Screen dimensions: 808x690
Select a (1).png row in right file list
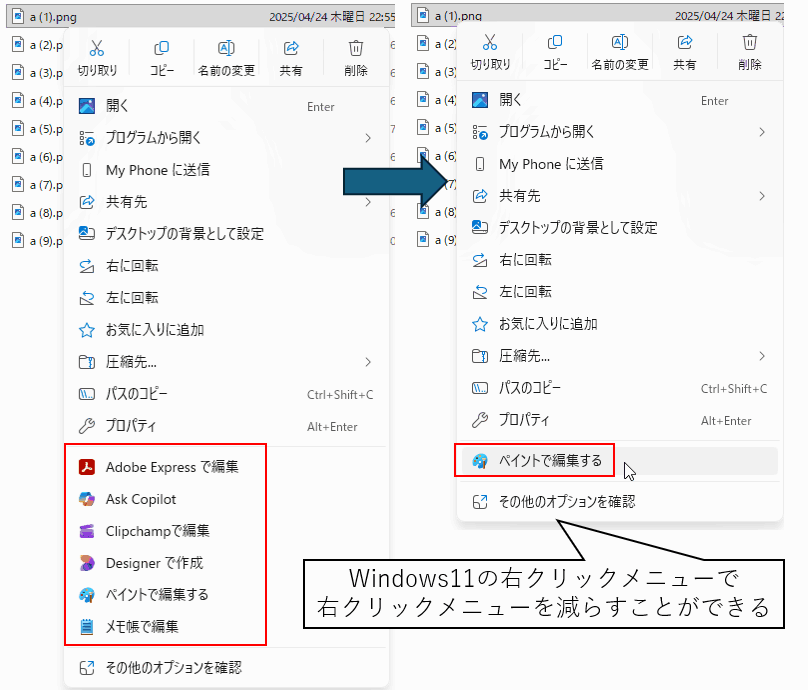598,15
